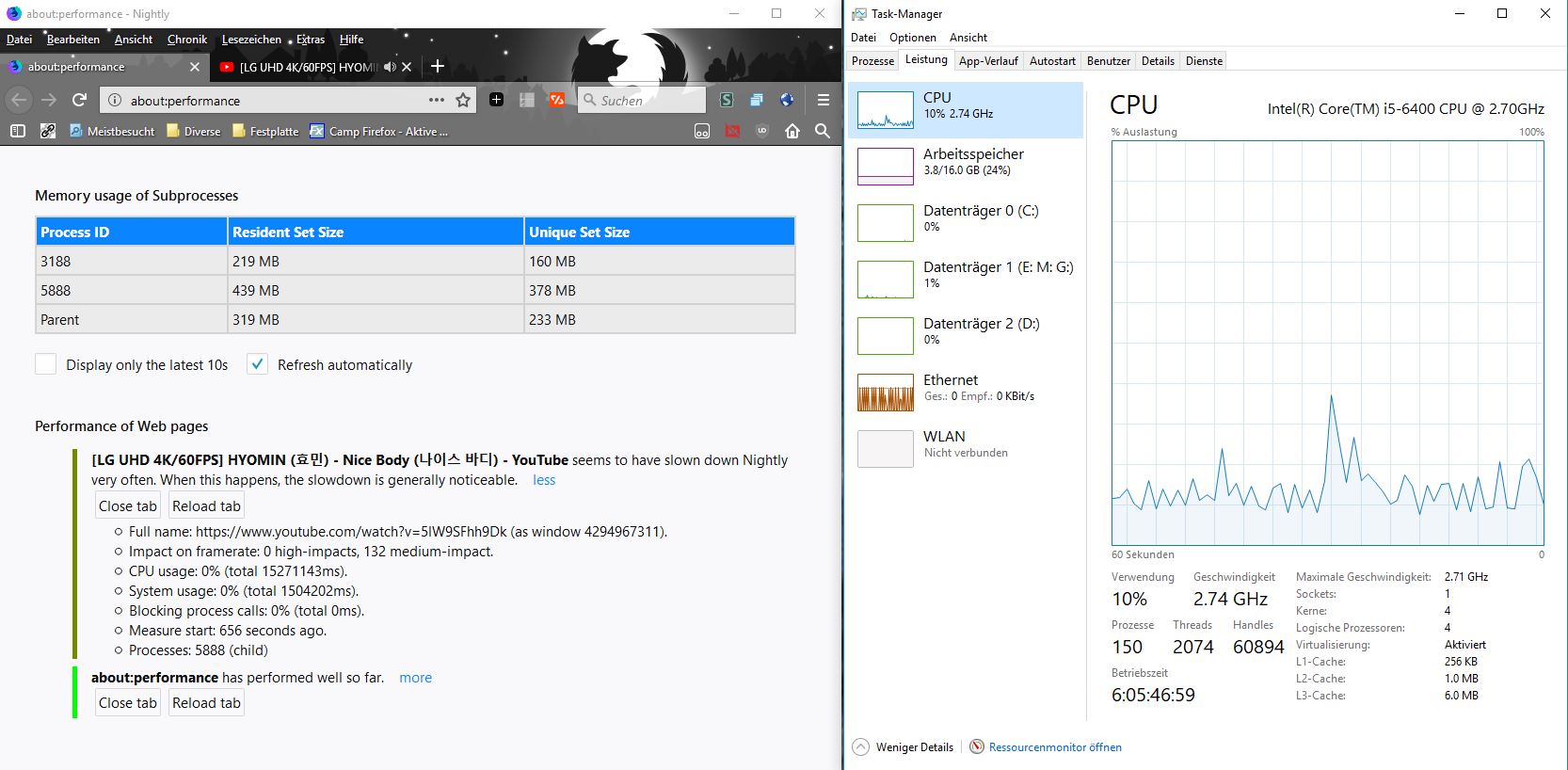This screenshot has height=770, width=1568.
Task: Collapse YouTube details with the less link
Action: tap(544, 480)
